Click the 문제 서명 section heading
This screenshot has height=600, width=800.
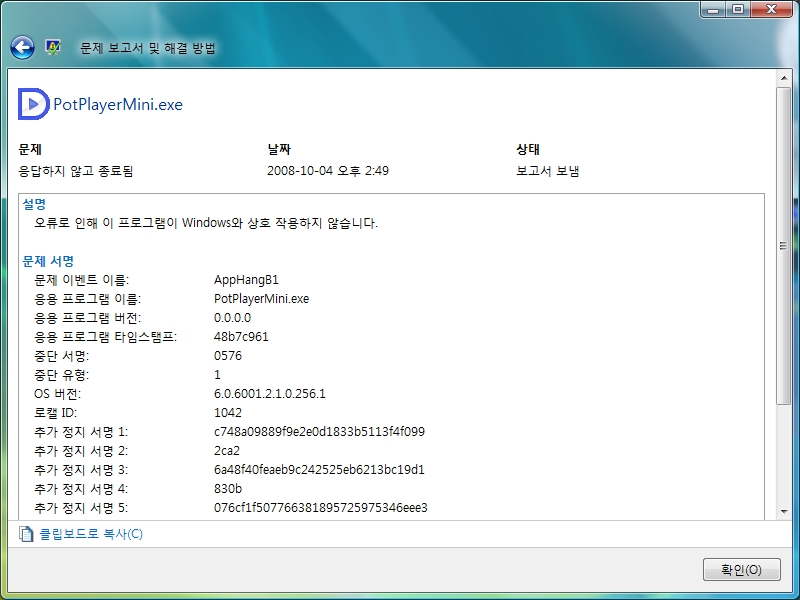pyautogui.click(x=48, y=261)
